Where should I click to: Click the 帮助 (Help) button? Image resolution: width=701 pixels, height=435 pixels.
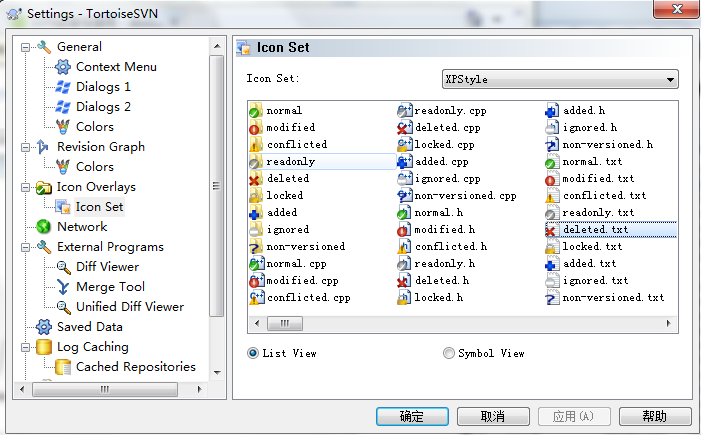[655, 416]
